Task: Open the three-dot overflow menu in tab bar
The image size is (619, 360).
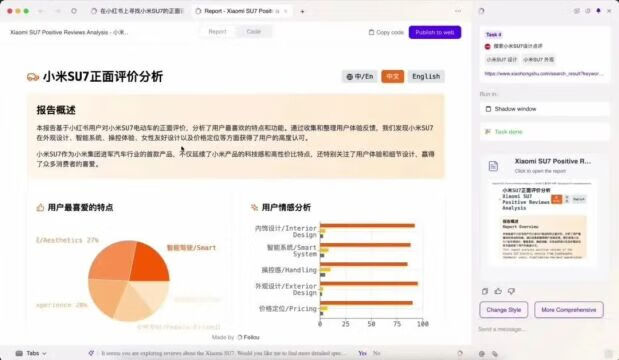Action: click(x=458, y=11)
